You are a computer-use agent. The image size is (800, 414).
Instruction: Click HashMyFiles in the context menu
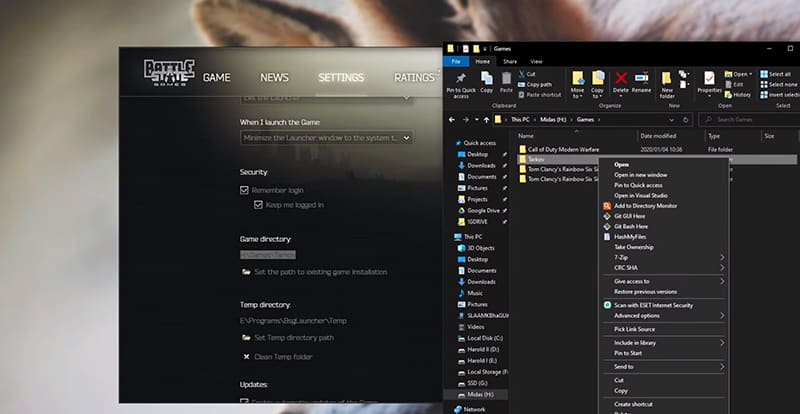click(630, 236)
